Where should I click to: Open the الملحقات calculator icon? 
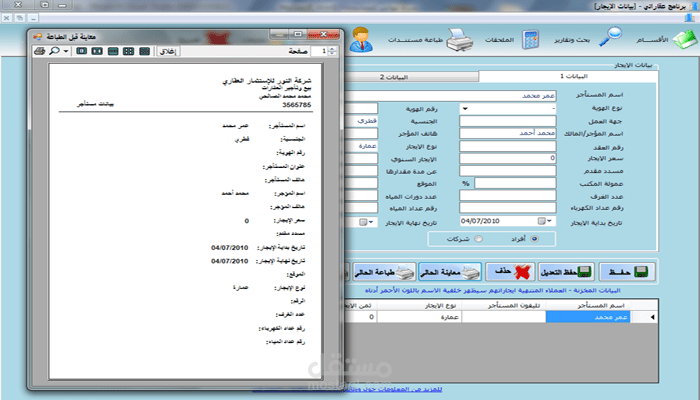click(x=530, y=39)
